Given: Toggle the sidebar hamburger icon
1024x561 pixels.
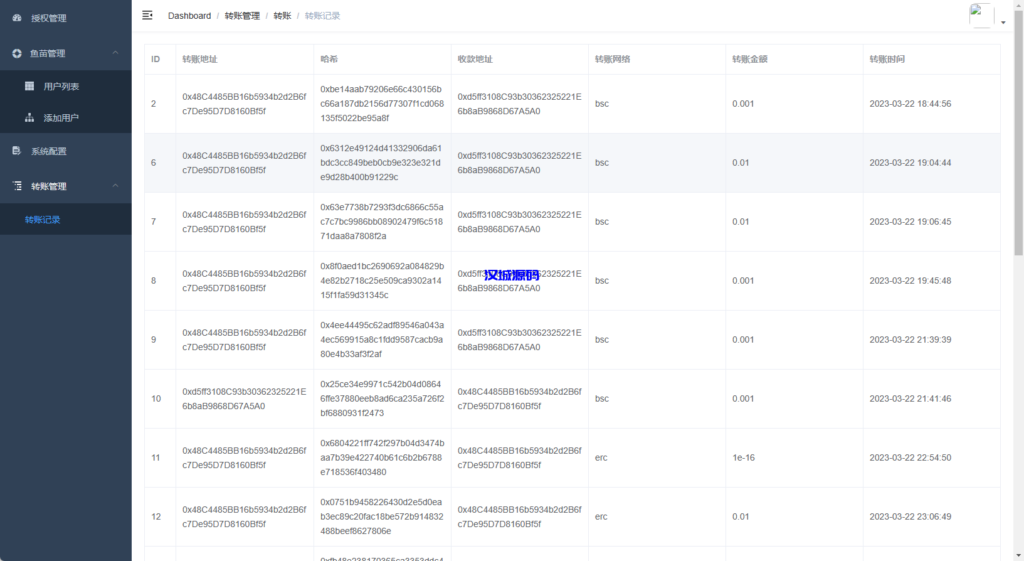Looking at the screenshot, I should (x=148, y=15).
